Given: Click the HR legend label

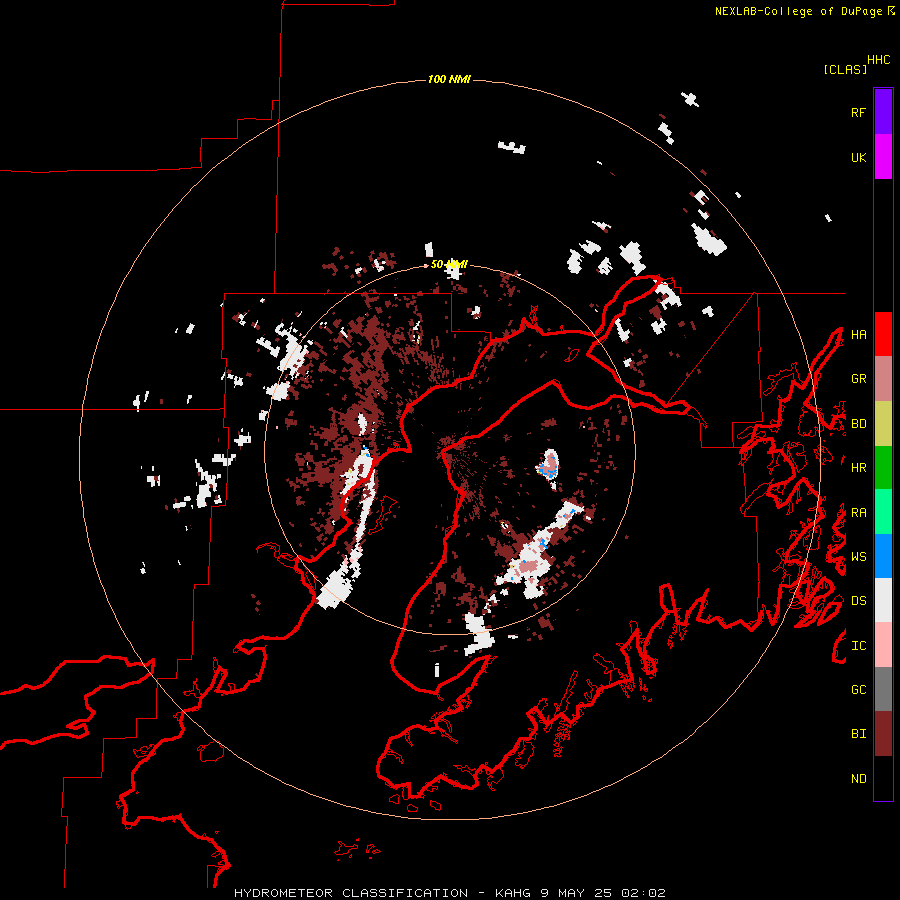Looking at the screenshot, I should pyautogui.click(x=858, y=468).
